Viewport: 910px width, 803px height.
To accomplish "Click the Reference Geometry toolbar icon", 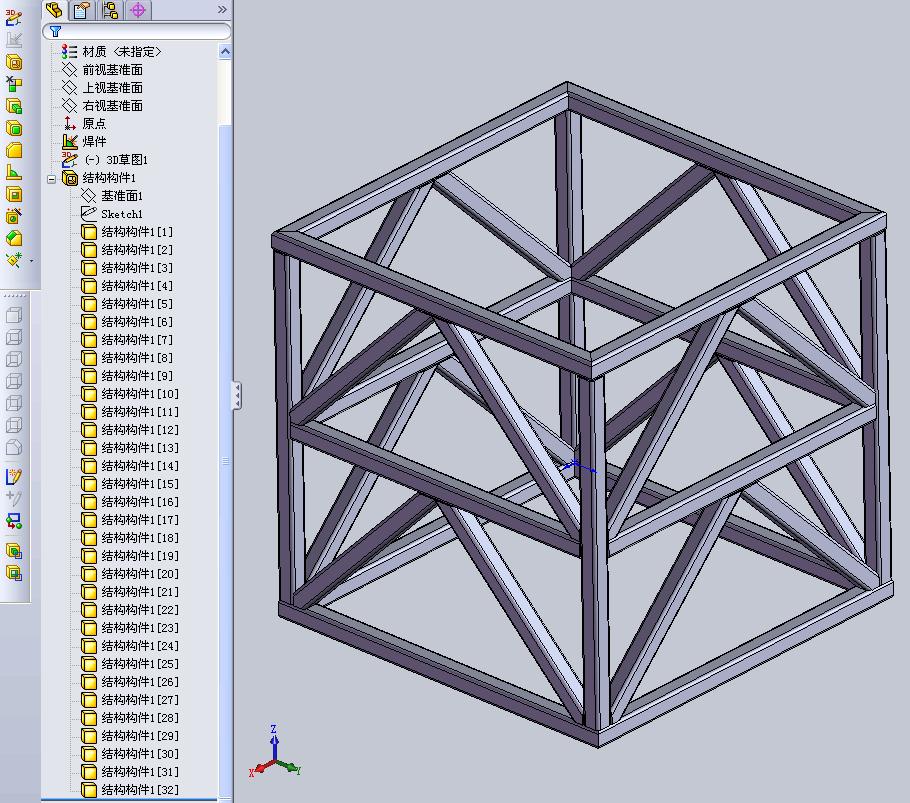I will [x=13, y=260].
